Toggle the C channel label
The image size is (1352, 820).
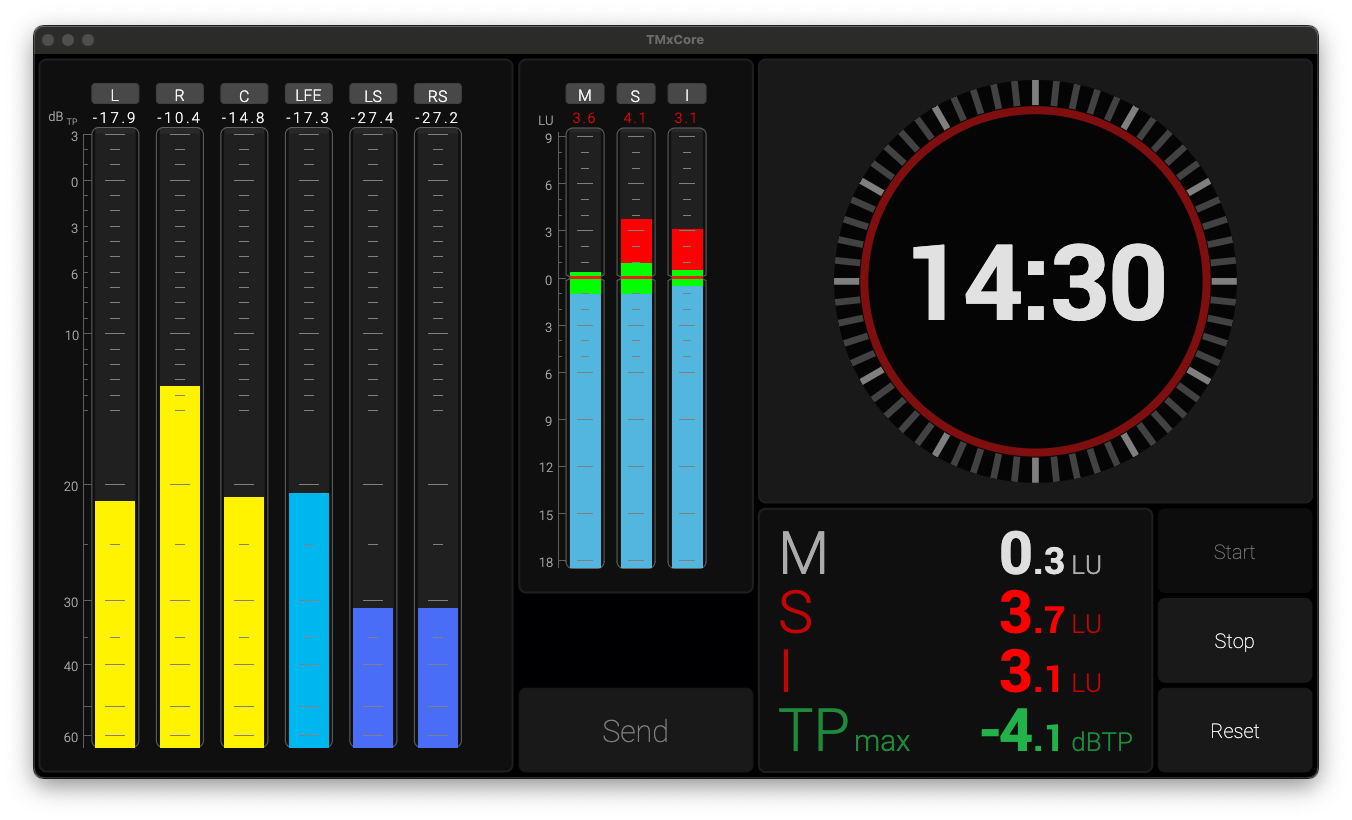(x=244, y=95)
